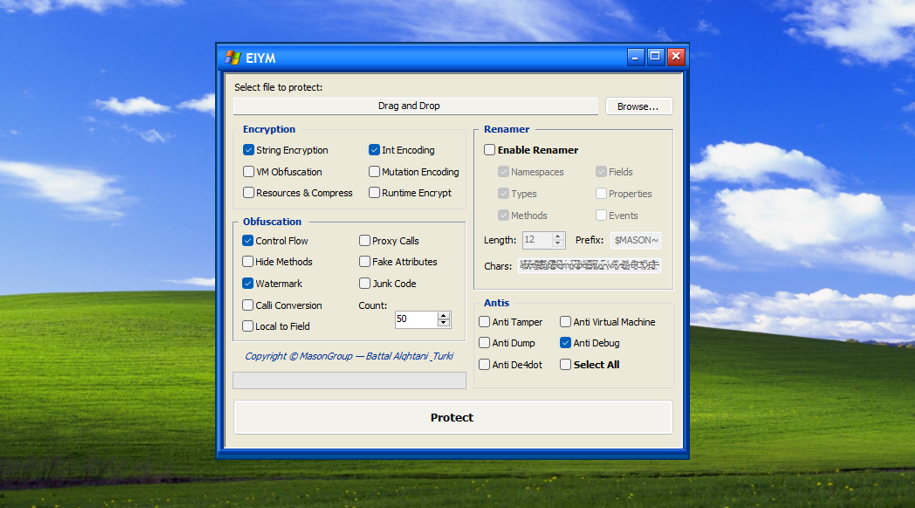This screenshot has height=508, width=915.
Task: Check Select All in Antis
Action: [x=565, y=365]
